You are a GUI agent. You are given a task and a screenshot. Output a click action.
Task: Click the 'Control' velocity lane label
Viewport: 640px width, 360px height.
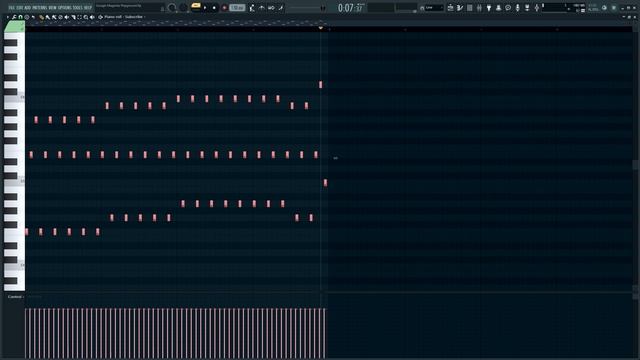point(15,297)
